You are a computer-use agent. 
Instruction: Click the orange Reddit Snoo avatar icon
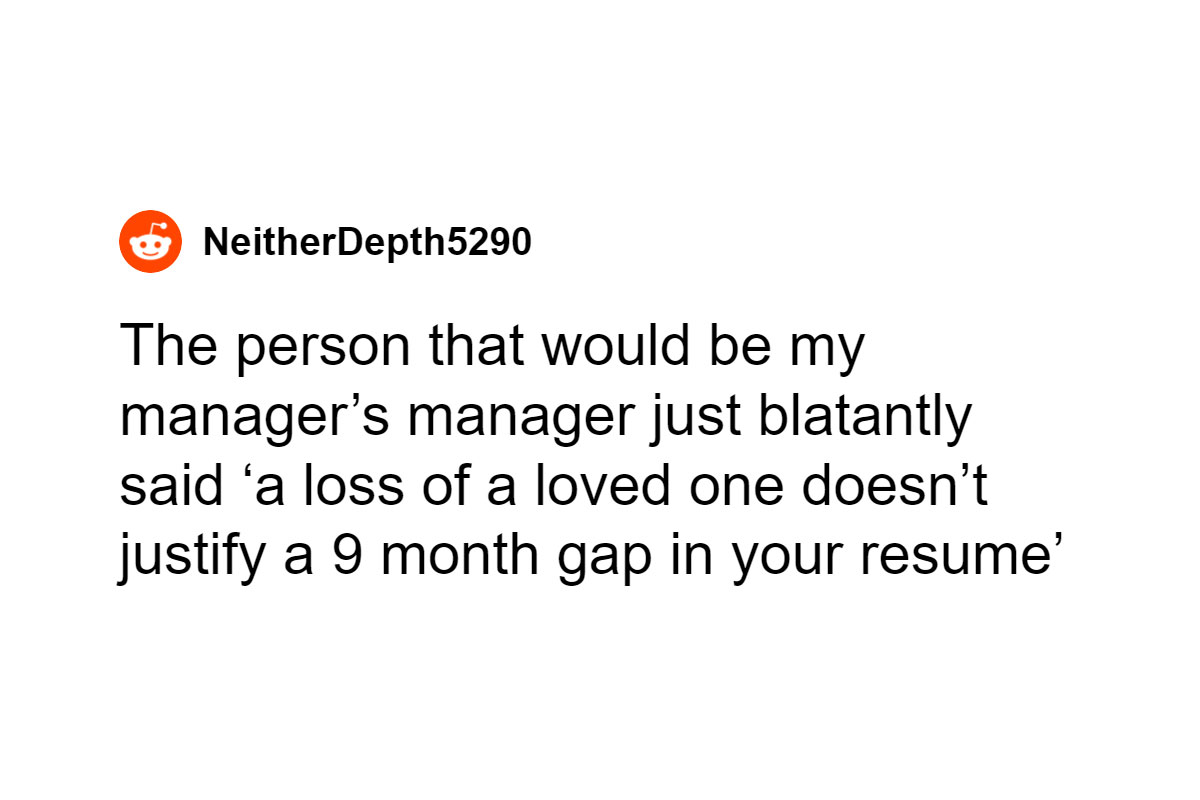coord(150,242)
